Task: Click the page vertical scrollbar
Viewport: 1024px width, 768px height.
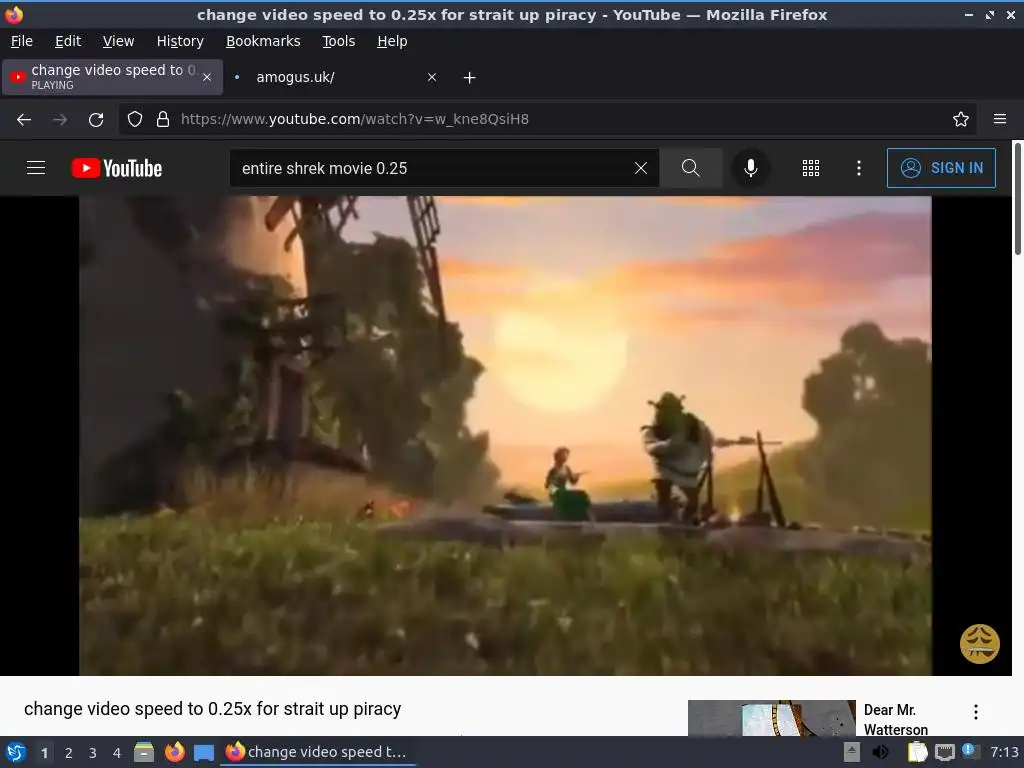Action: click(x=1017, y=199)
